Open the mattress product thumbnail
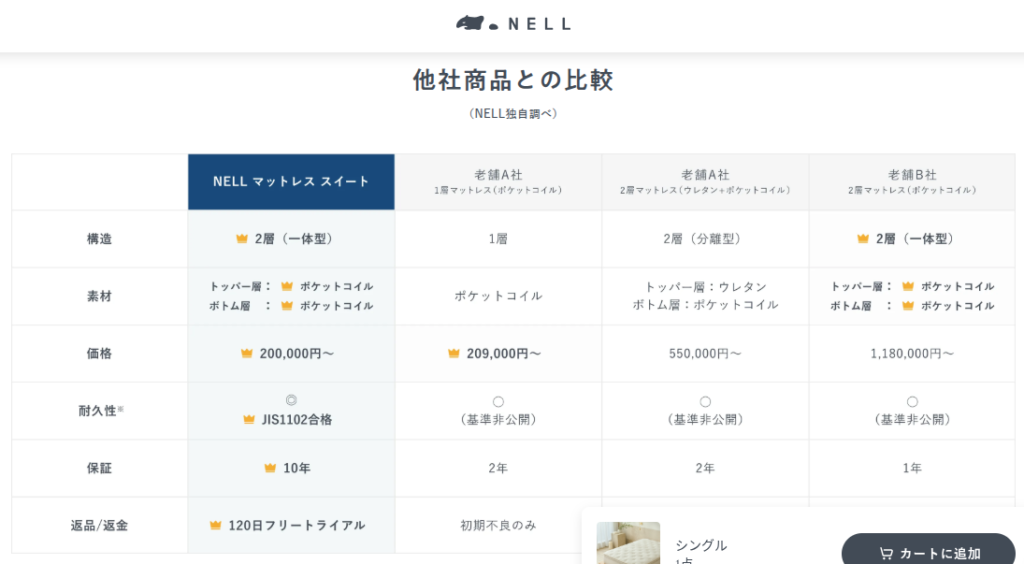This screenshot has width=1024, height=564. (x=628, y=543)
